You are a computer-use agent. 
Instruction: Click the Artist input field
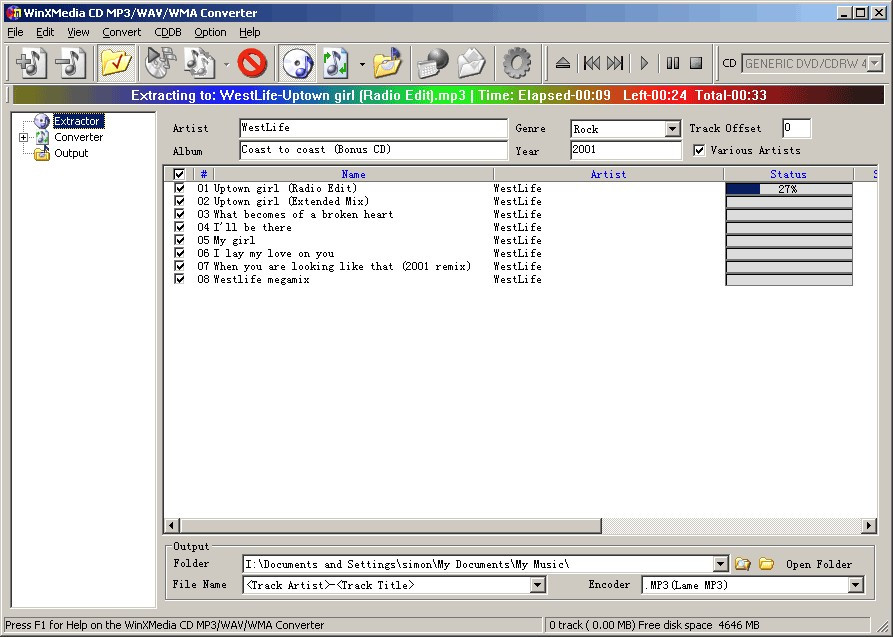(x=373, y=128)
